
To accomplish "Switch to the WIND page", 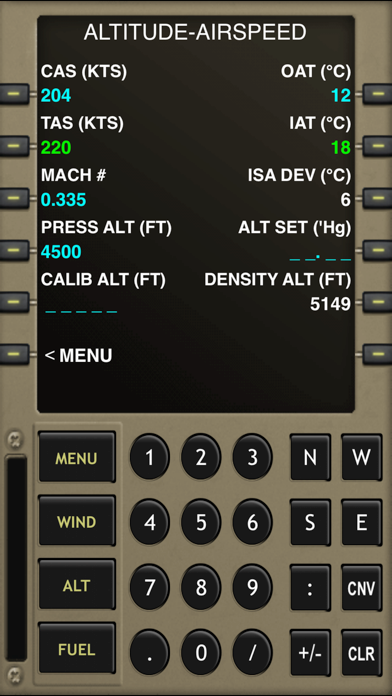I will coord(77,521).
